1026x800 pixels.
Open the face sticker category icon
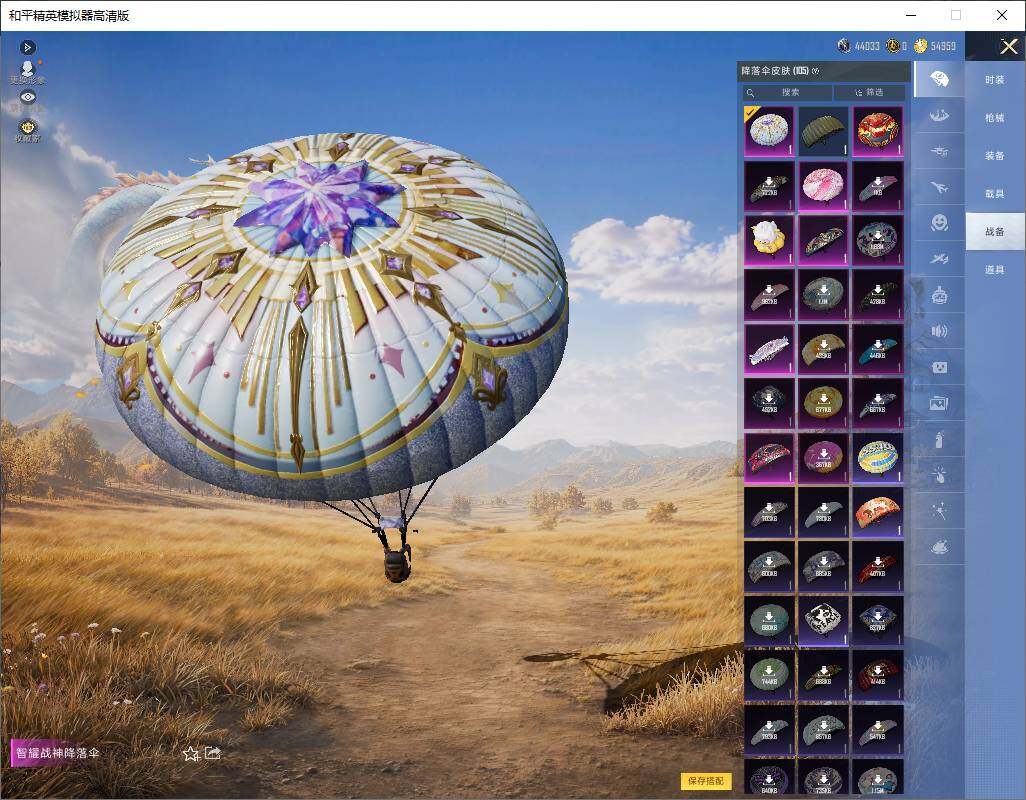click(939, 367)
